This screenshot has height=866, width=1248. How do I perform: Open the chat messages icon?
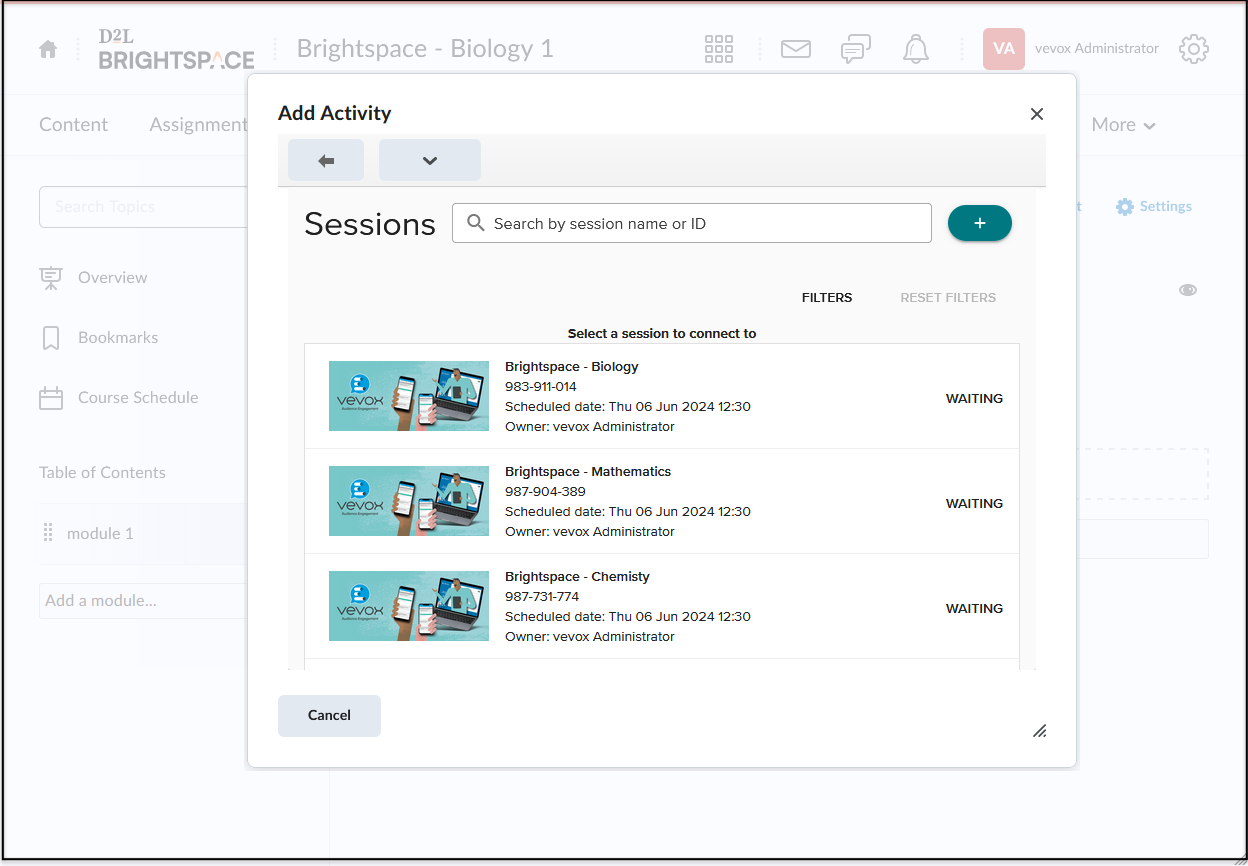click(x=855, y=48)
